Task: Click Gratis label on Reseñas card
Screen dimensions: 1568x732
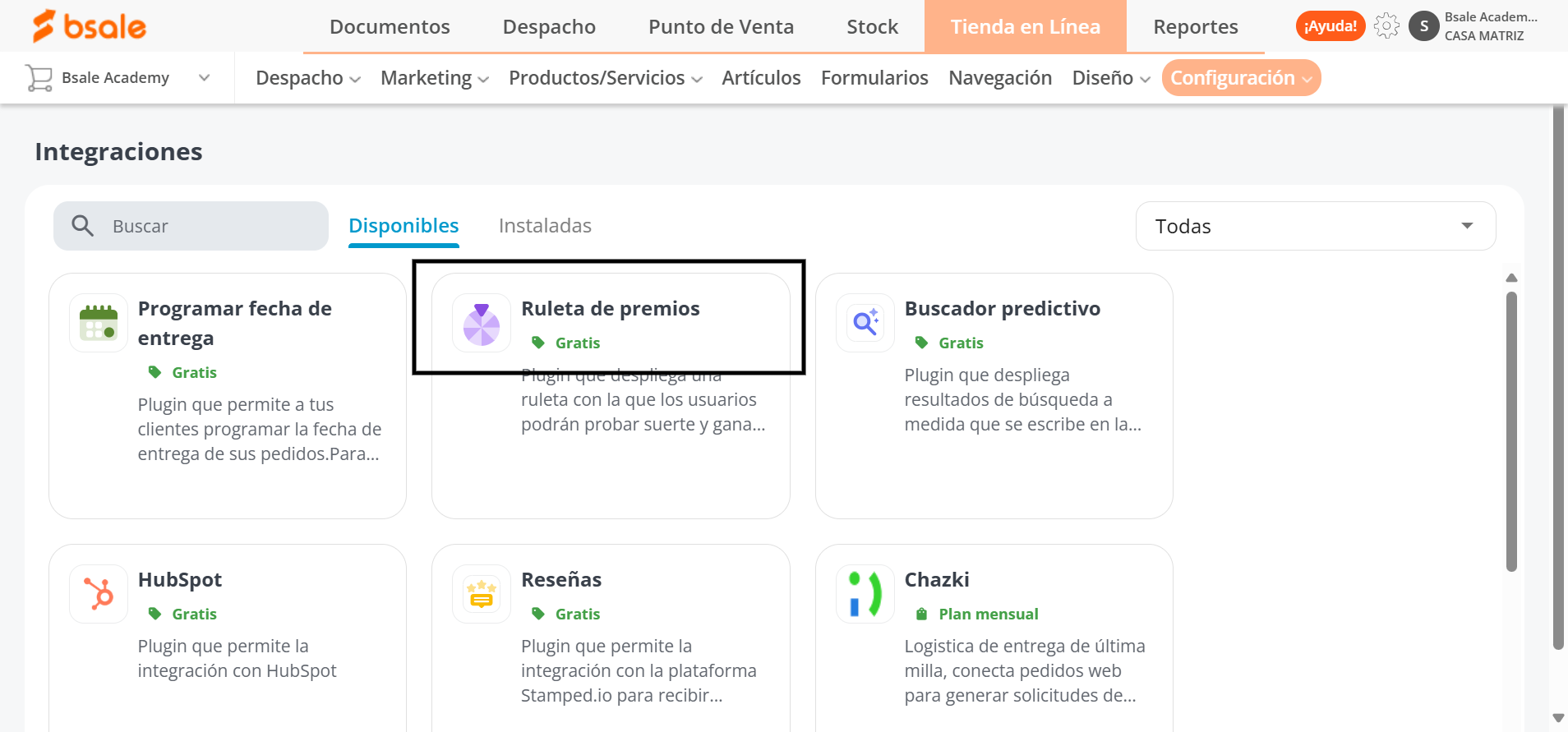Action: click(578, 614)
